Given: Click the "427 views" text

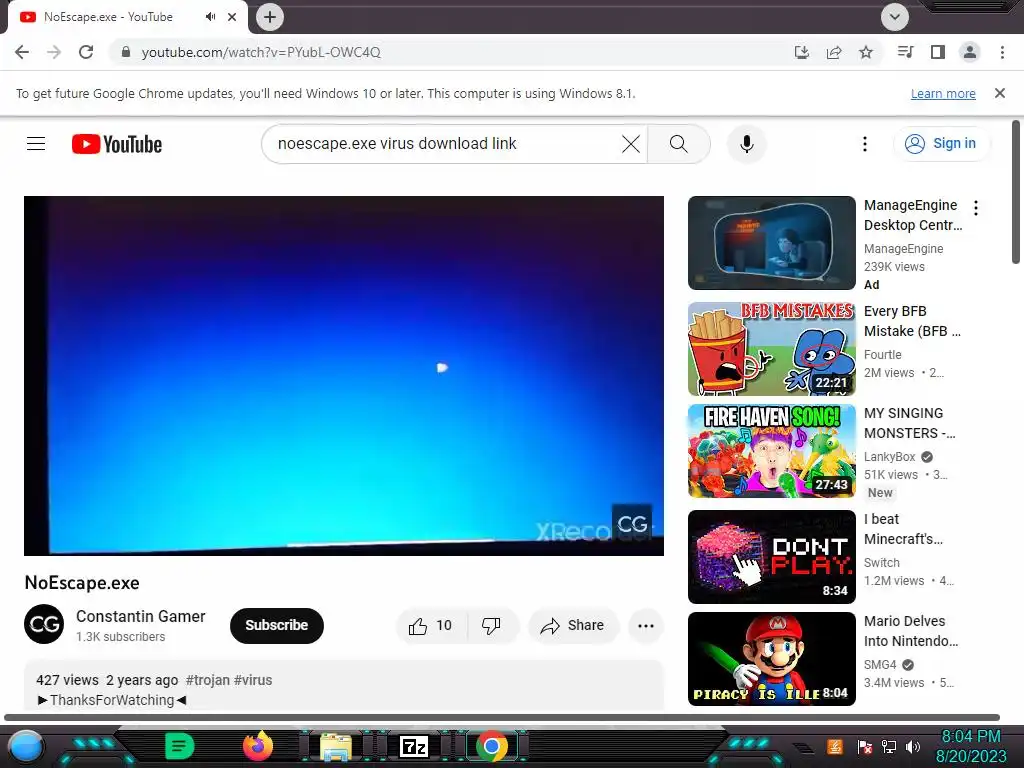Looking at the screenshot, I should (67, 680).
